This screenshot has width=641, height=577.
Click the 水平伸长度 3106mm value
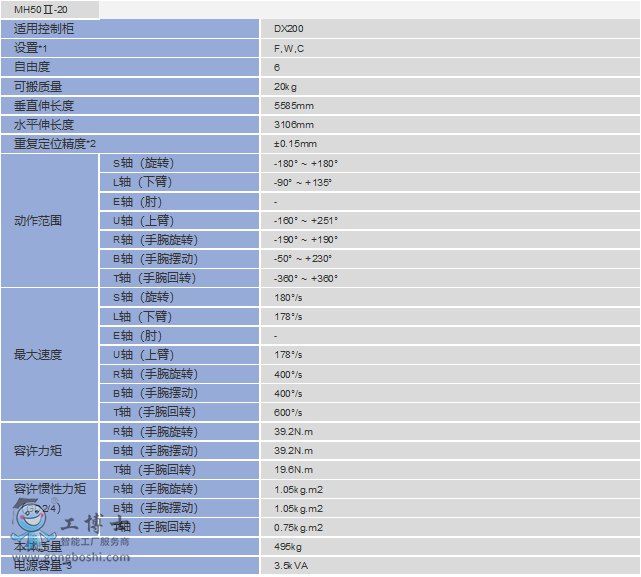[293, 125]
